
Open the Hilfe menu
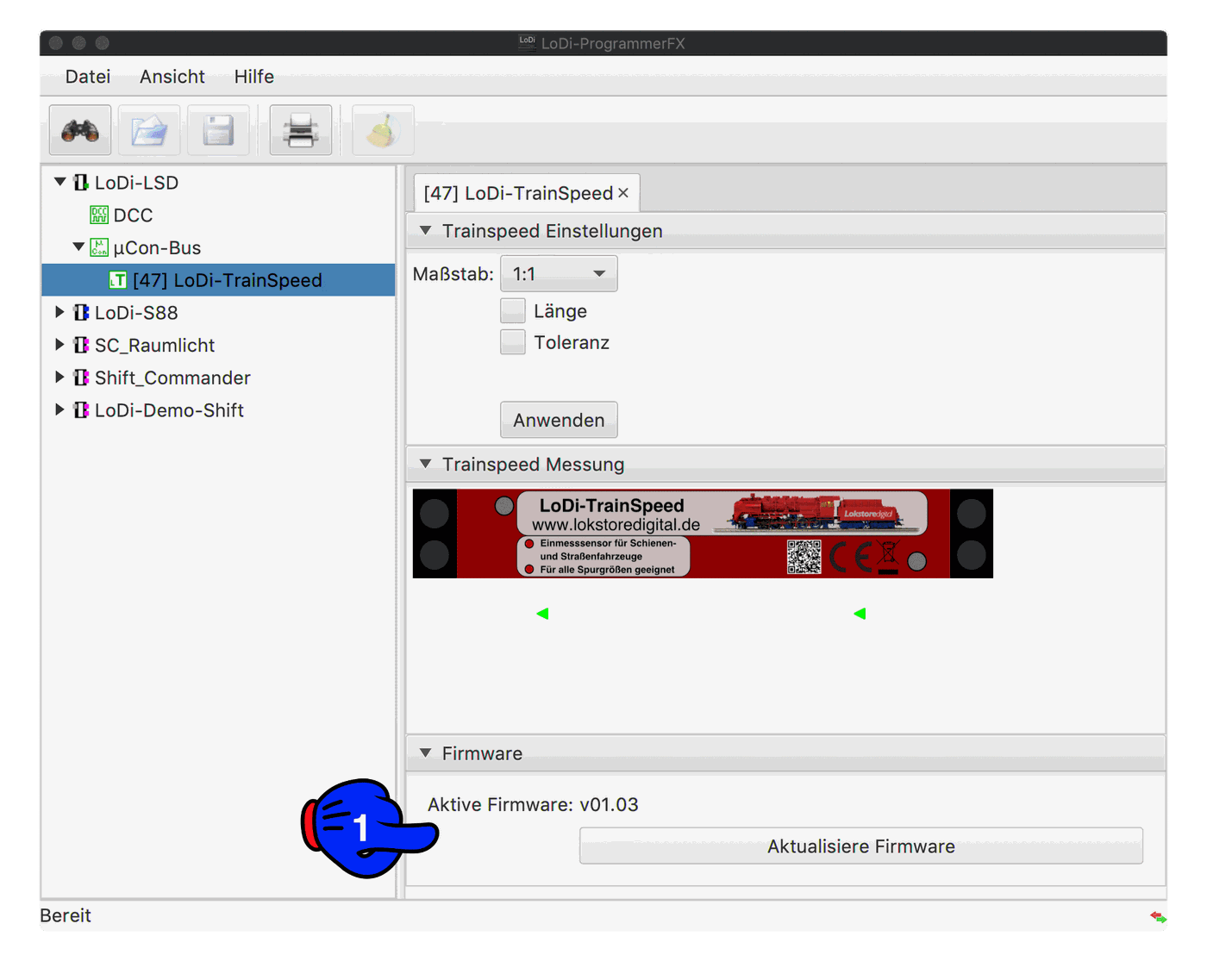254,77
